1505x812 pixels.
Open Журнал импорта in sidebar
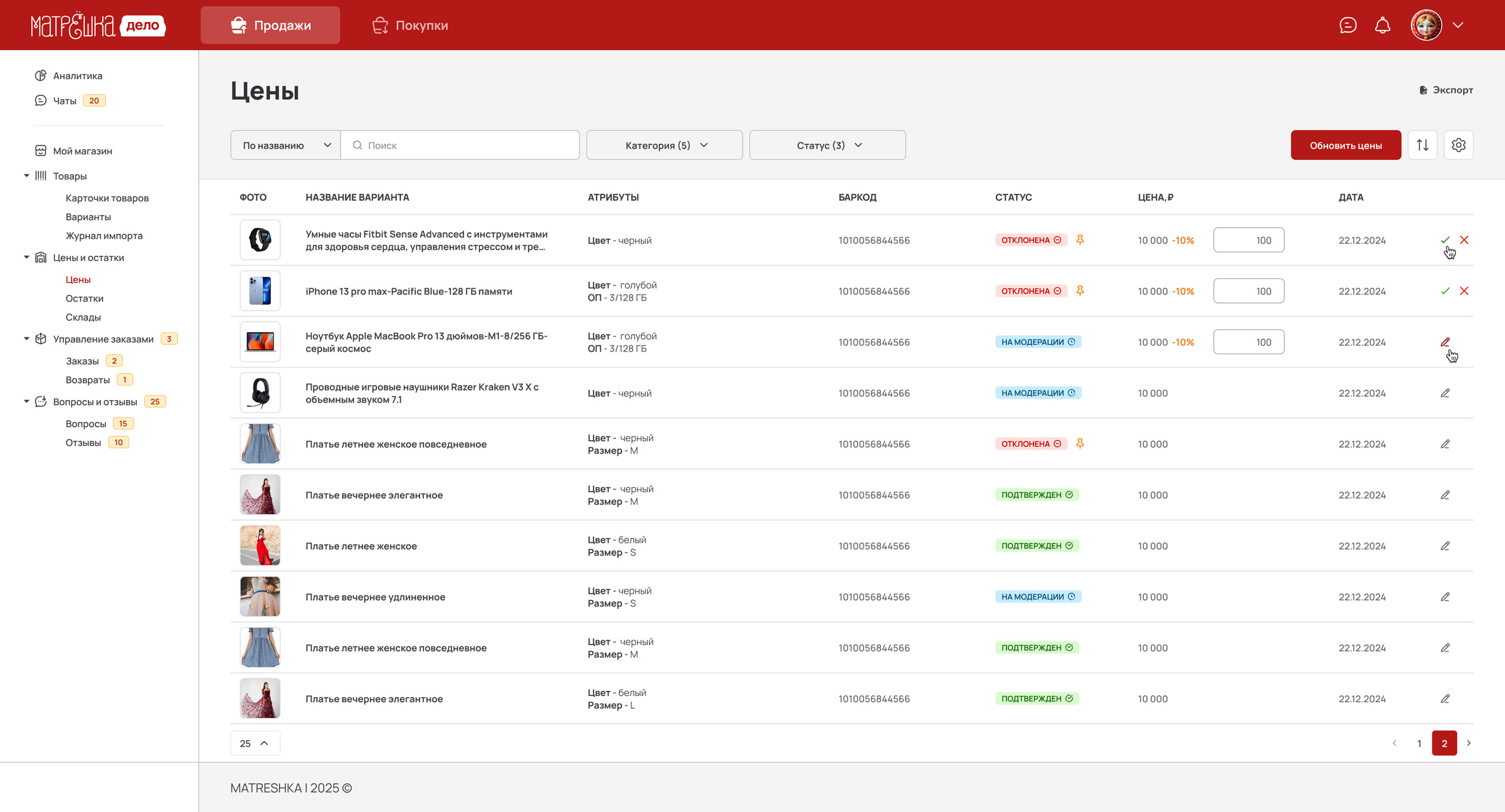(104, 236)
